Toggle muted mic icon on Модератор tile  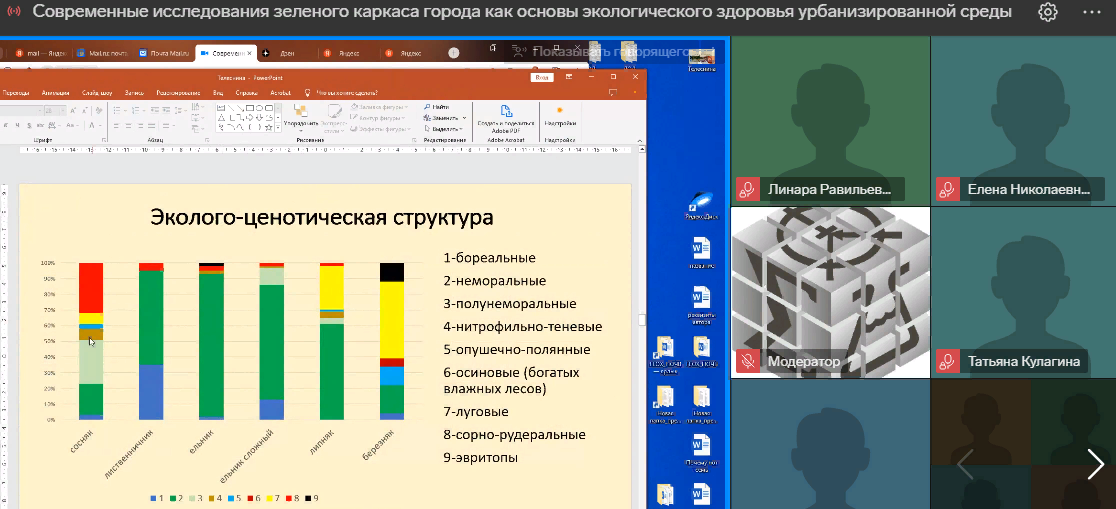pos(746,361)
